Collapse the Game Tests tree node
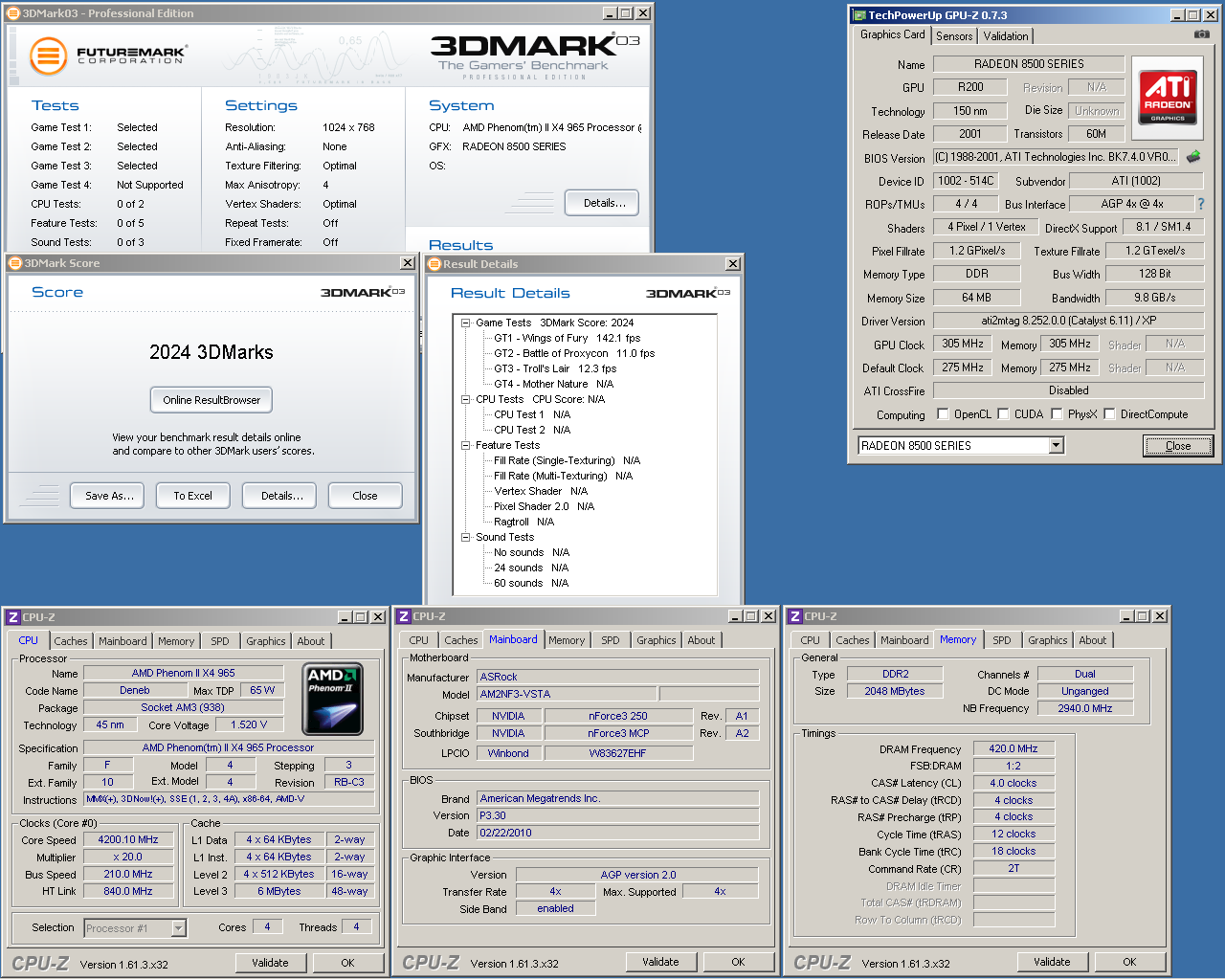1225x980 pixels. 466,323
